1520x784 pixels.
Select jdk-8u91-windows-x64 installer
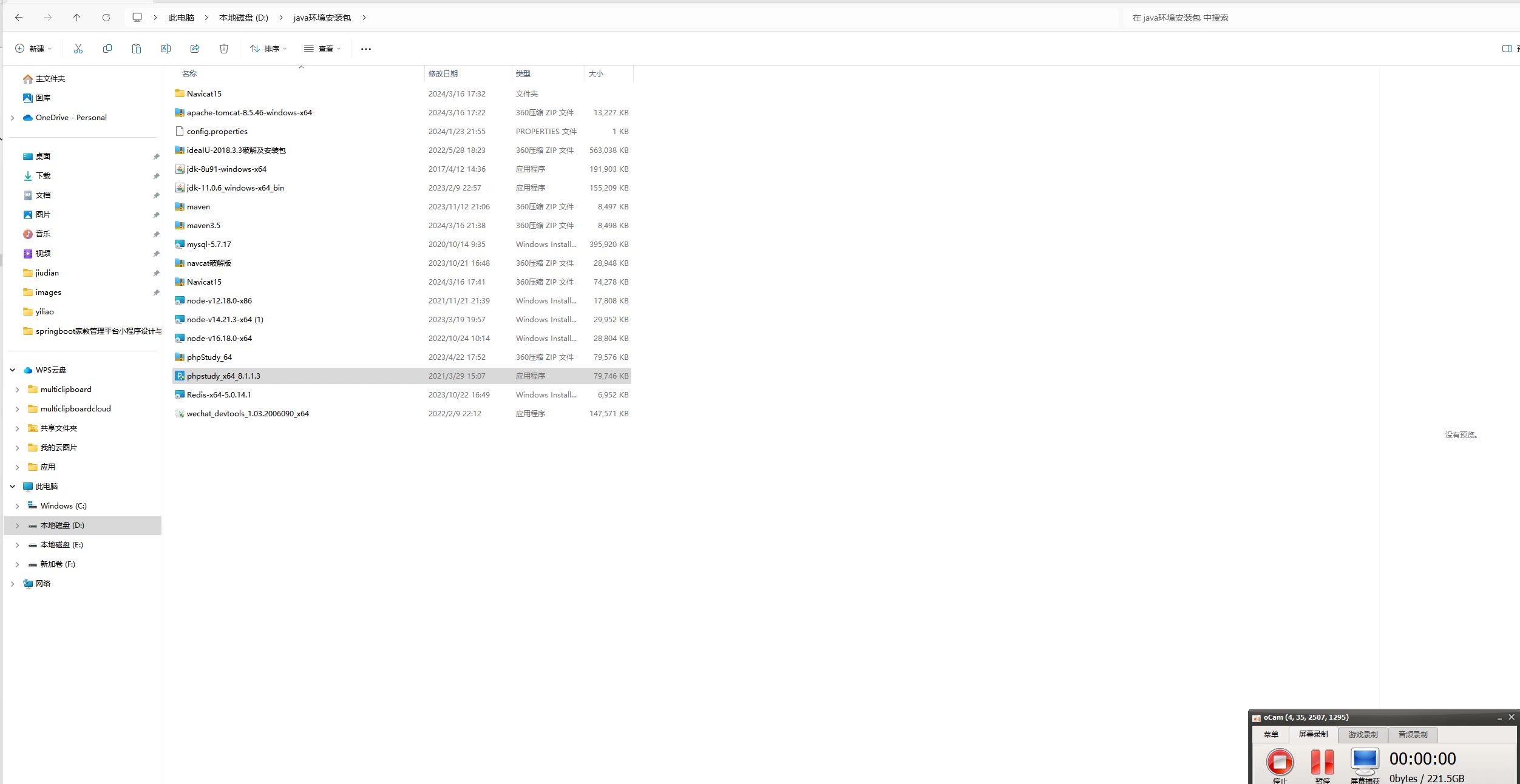402,169
